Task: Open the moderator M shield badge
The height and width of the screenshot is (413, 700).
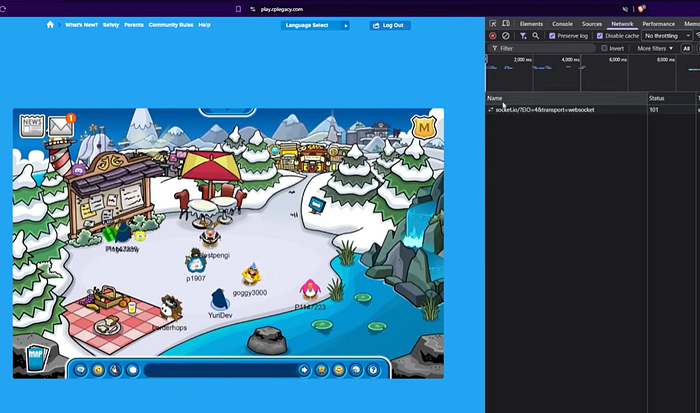Action: click(x=424, y=128)
